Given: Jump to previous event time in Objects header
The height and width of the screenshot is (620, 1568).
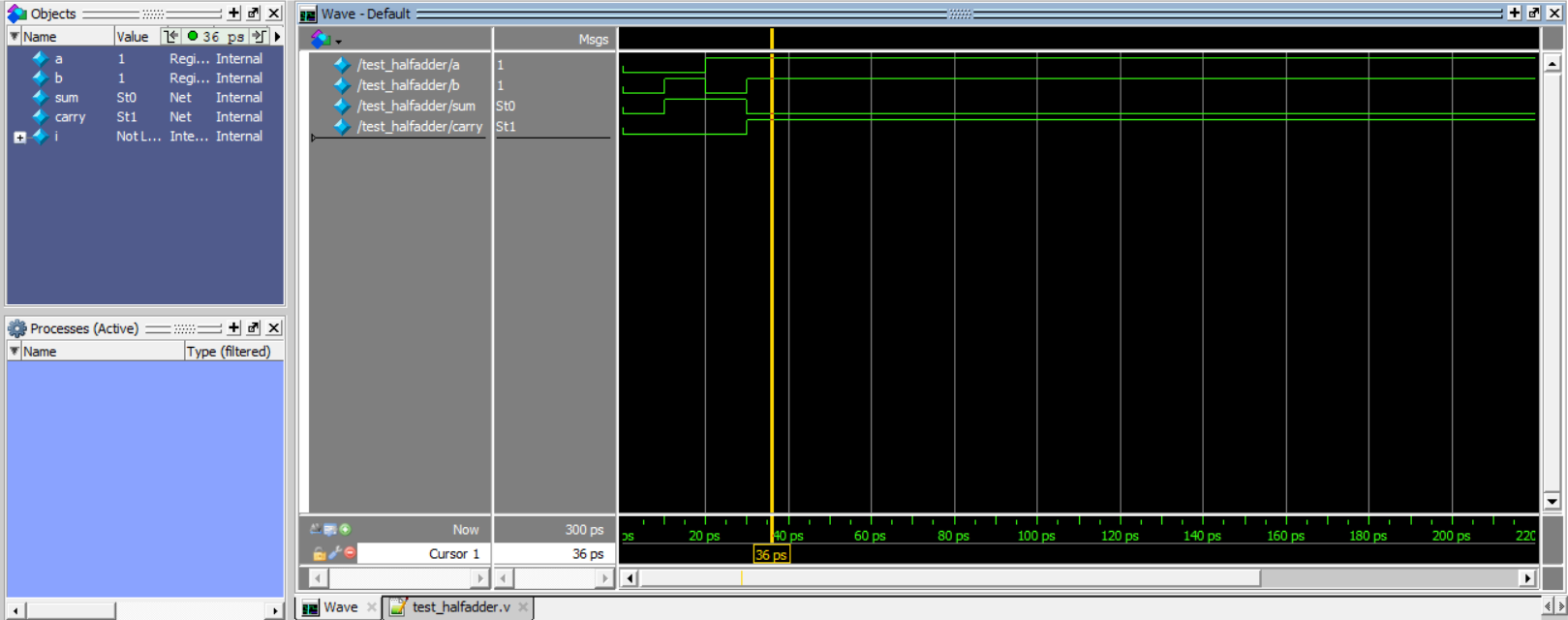Looking at the screenshot, I should 171,37.
